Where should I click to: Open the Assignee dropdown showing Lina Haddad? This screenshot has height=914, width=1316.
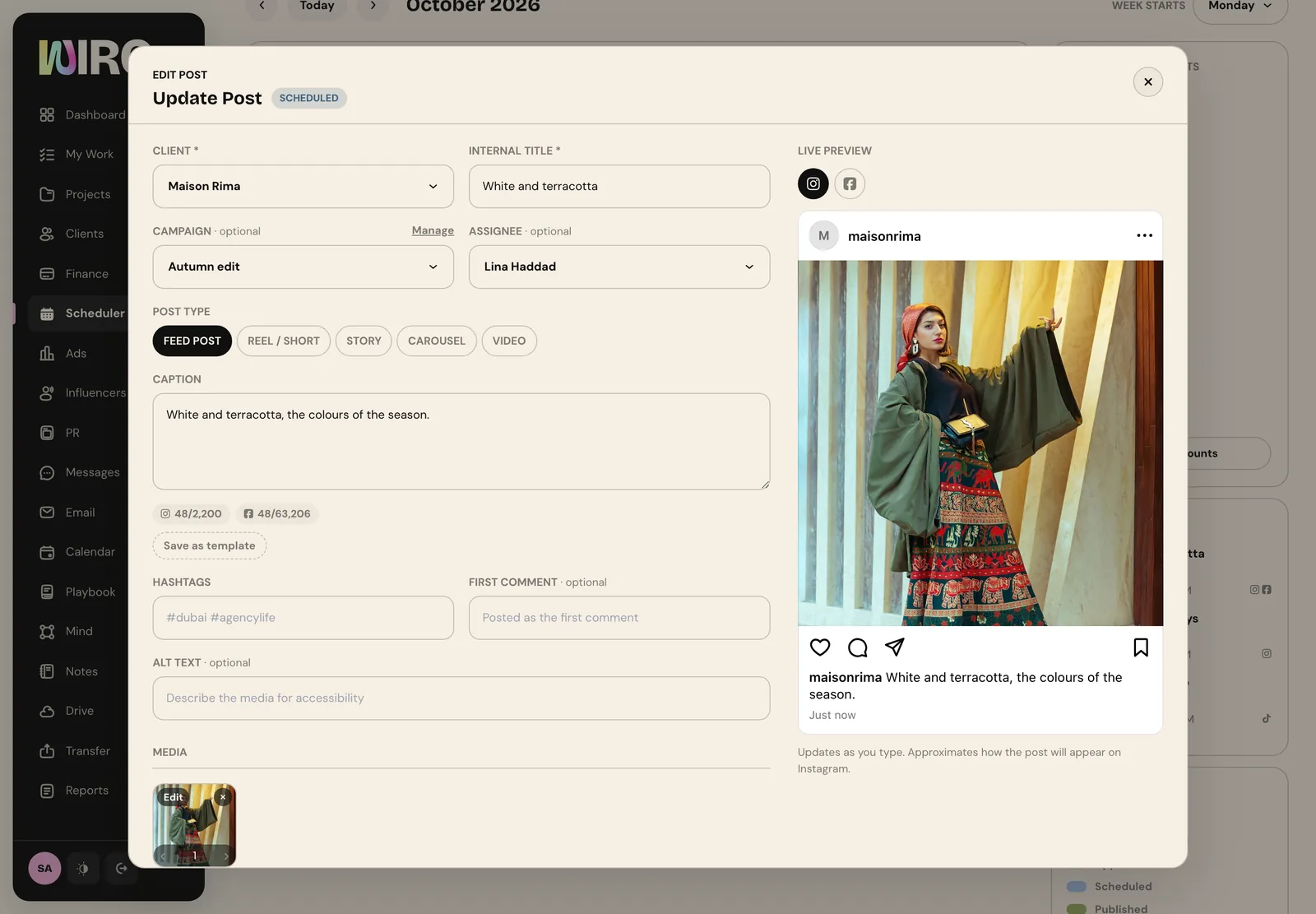click(x=619, y=267)
